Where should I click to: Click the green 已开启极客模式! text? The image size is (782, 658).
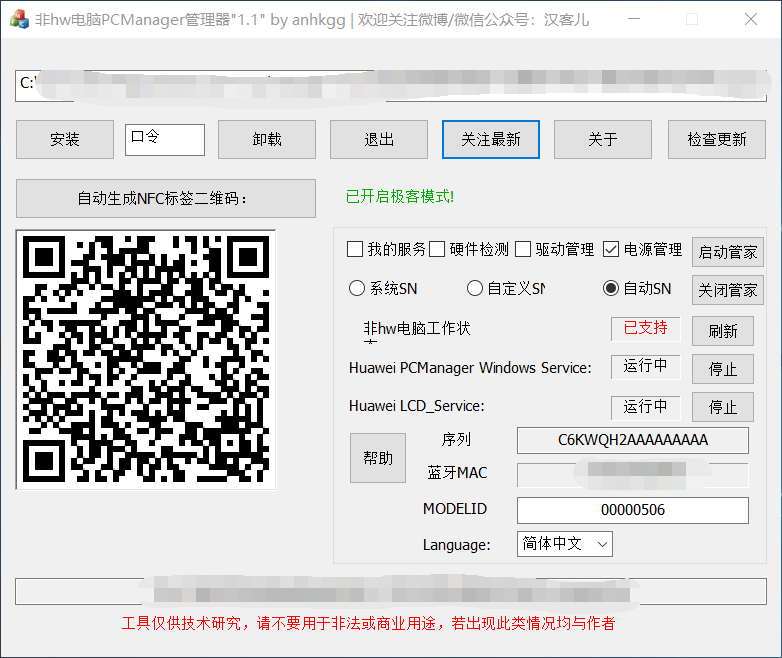tap(400, 197)
